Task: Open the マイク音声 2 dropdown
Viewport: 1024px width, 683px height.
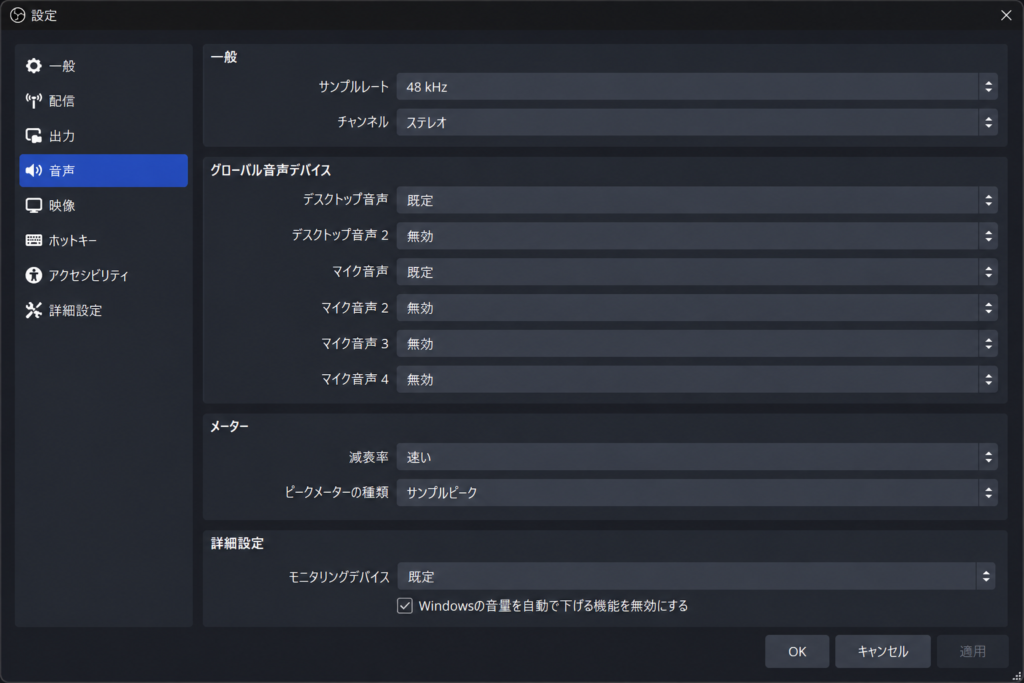Action: tap(697, 308)
